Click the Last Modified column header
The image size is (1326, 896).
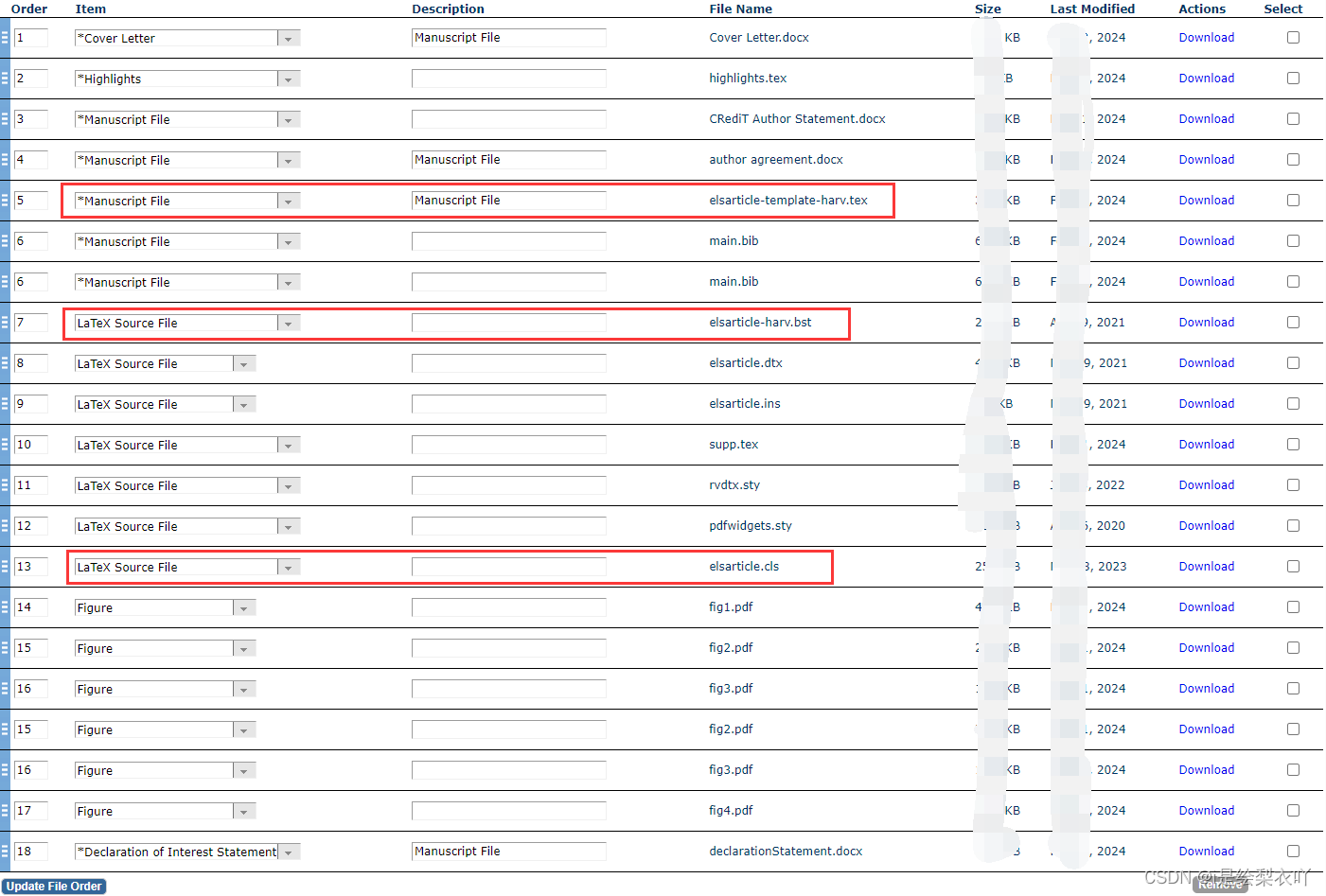point(1092,9)
